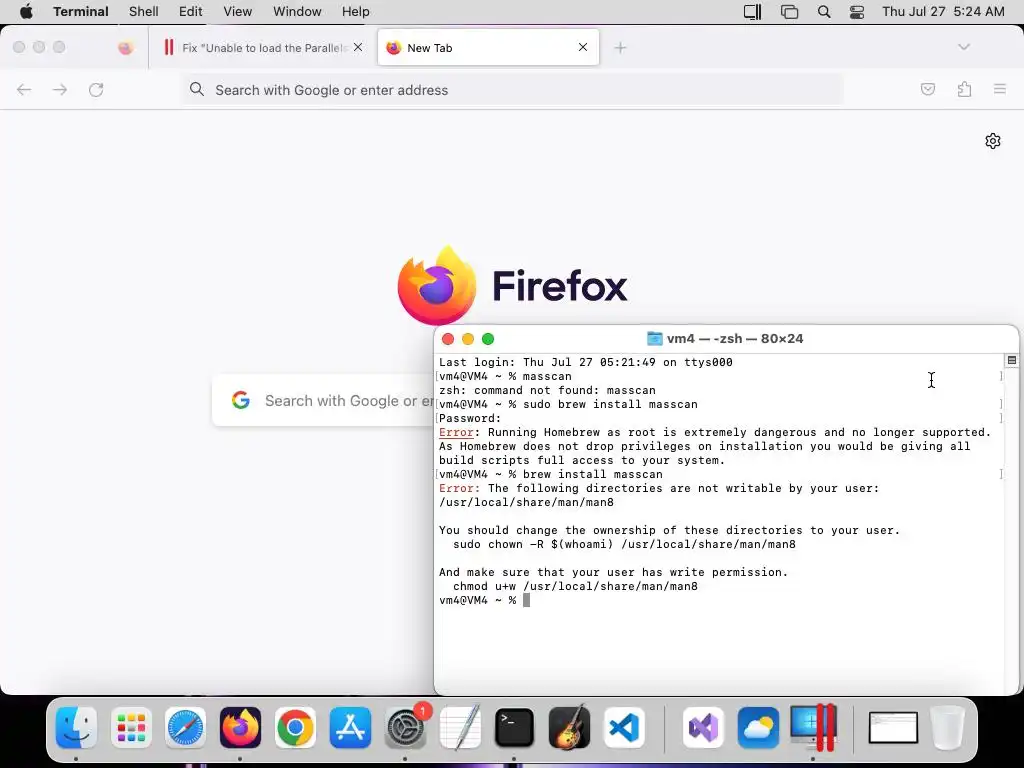Click the Terminal prompt cursor line

[x=485, y=600]
